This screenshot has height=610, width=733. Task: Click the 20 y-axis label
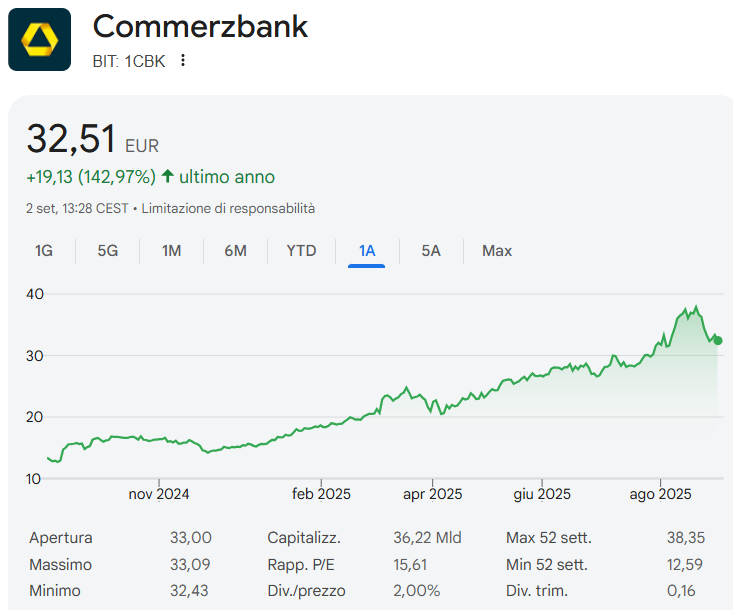tap(35, 417)
